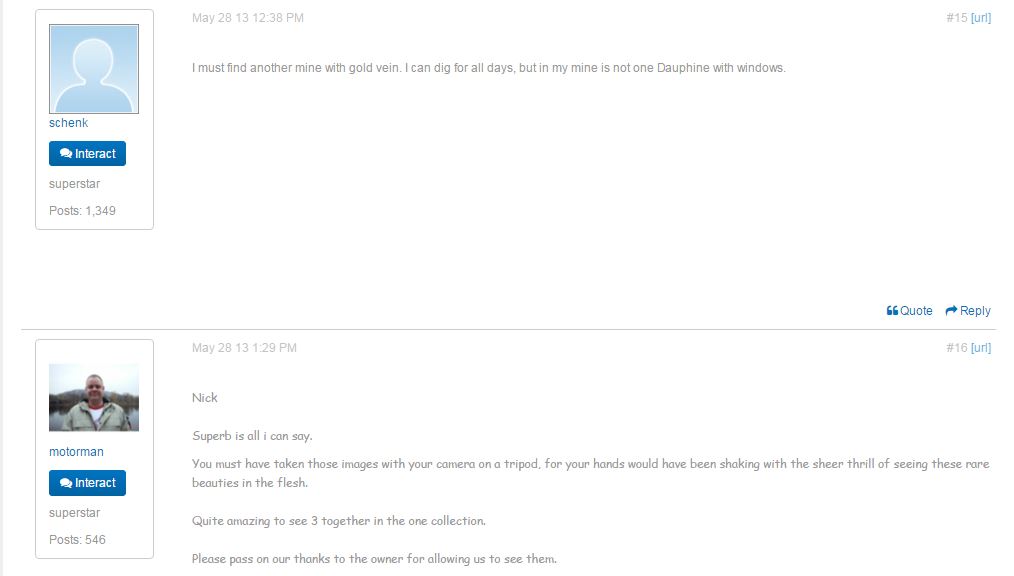
Task: Open schenk's default avatar image
Action: coord(94,69)
